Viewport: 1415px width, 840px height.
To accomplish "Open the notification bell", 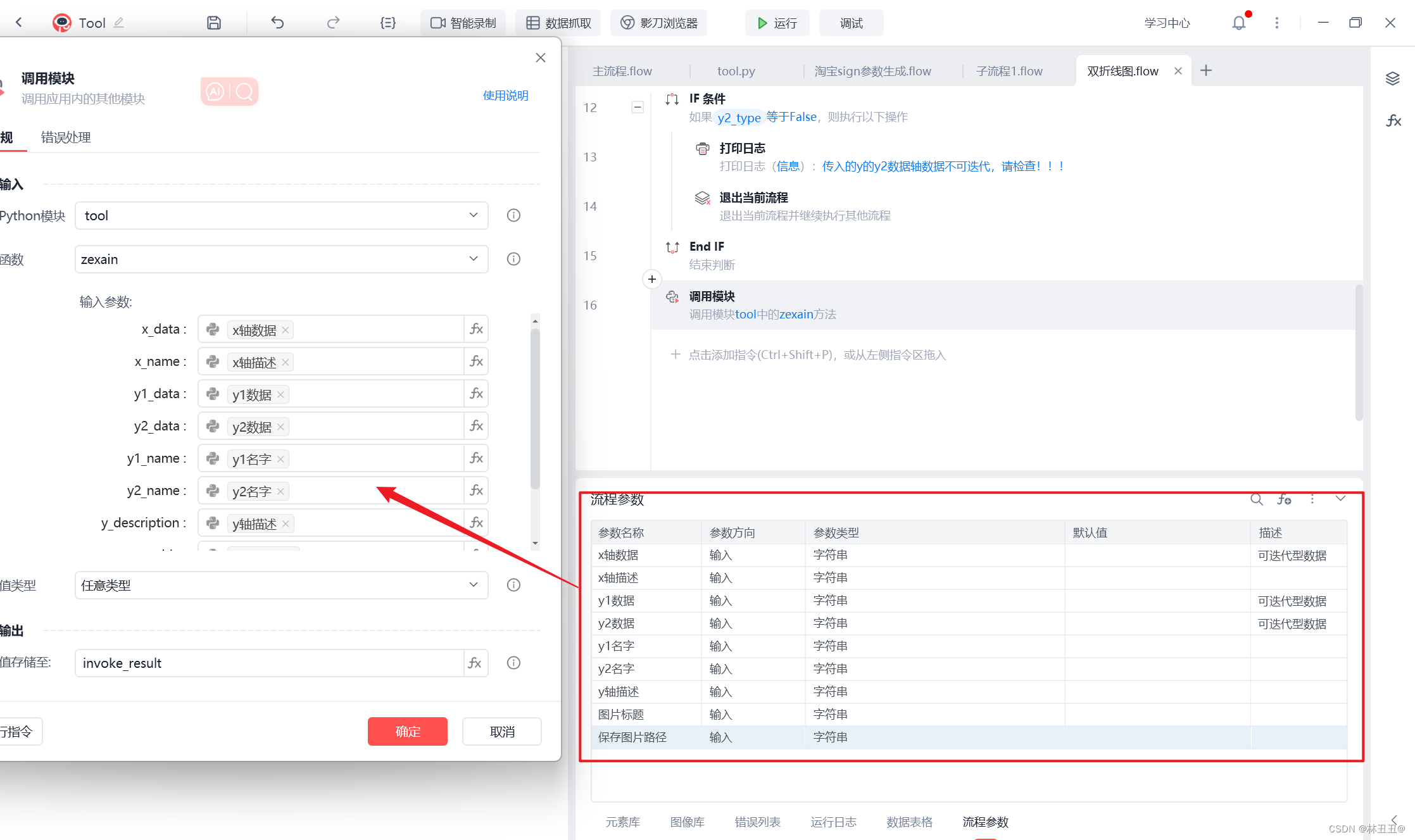I will tap(1238, 23).
